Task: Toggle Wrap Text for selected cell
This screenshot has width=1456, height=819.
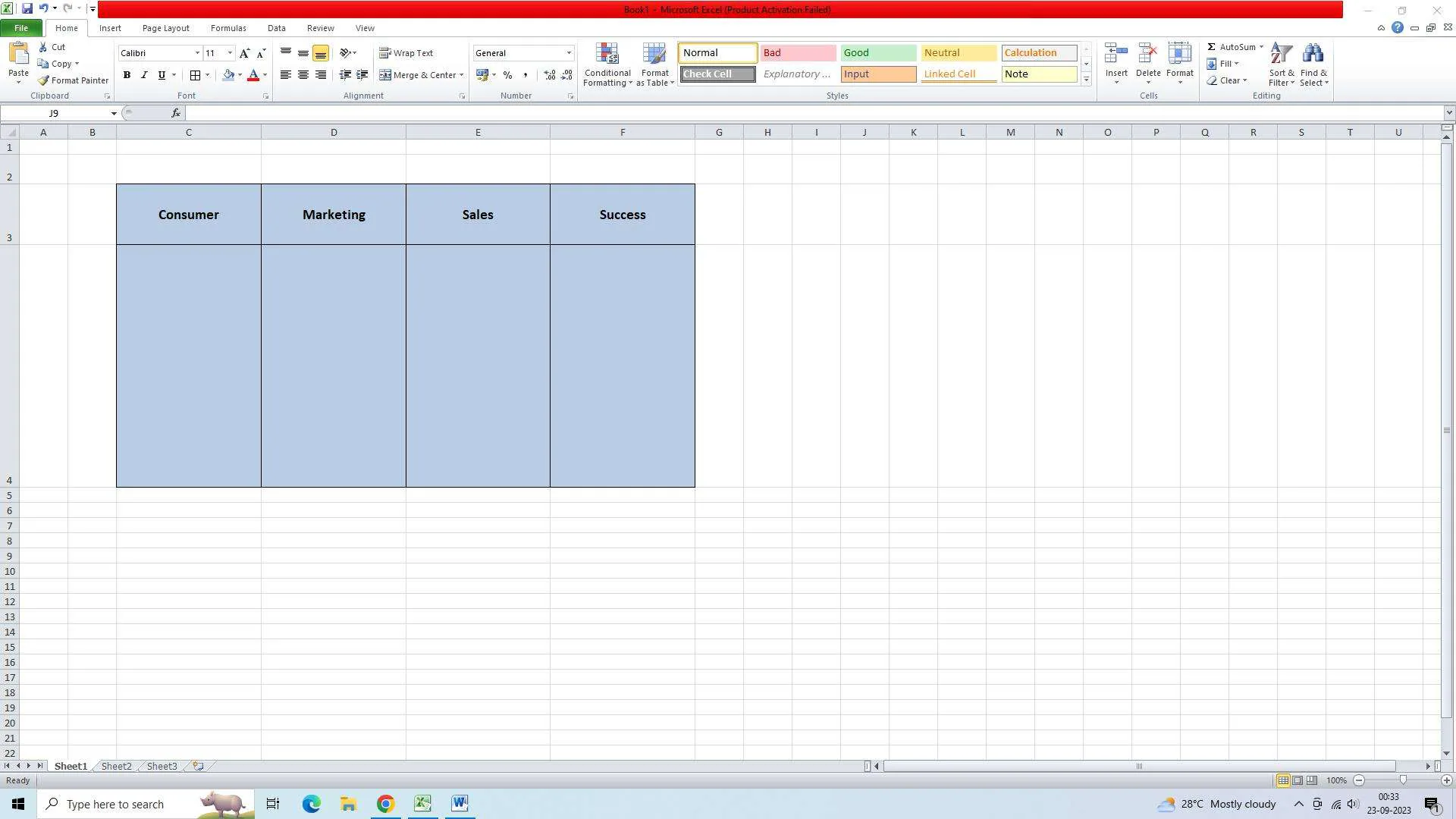Action: coord(409,53)
